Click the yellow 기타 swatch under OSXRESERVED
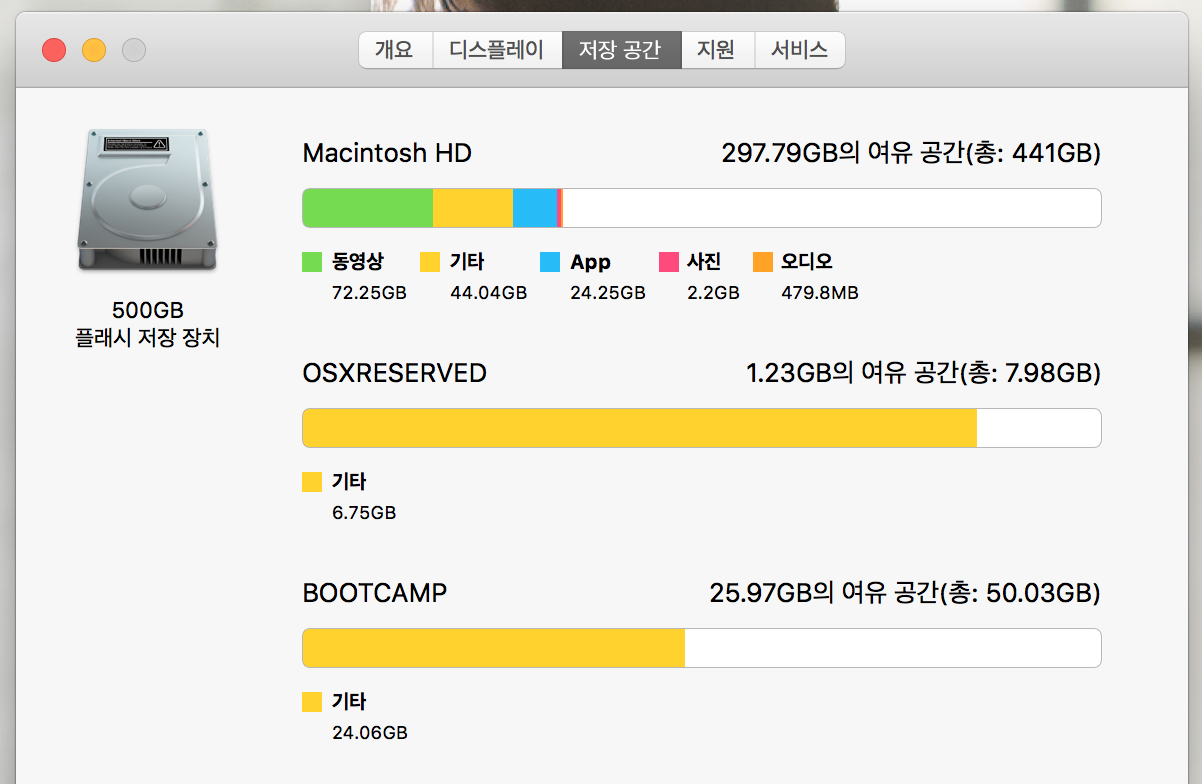The height and width of the screenshot is (784, 1202). [312, 482]
